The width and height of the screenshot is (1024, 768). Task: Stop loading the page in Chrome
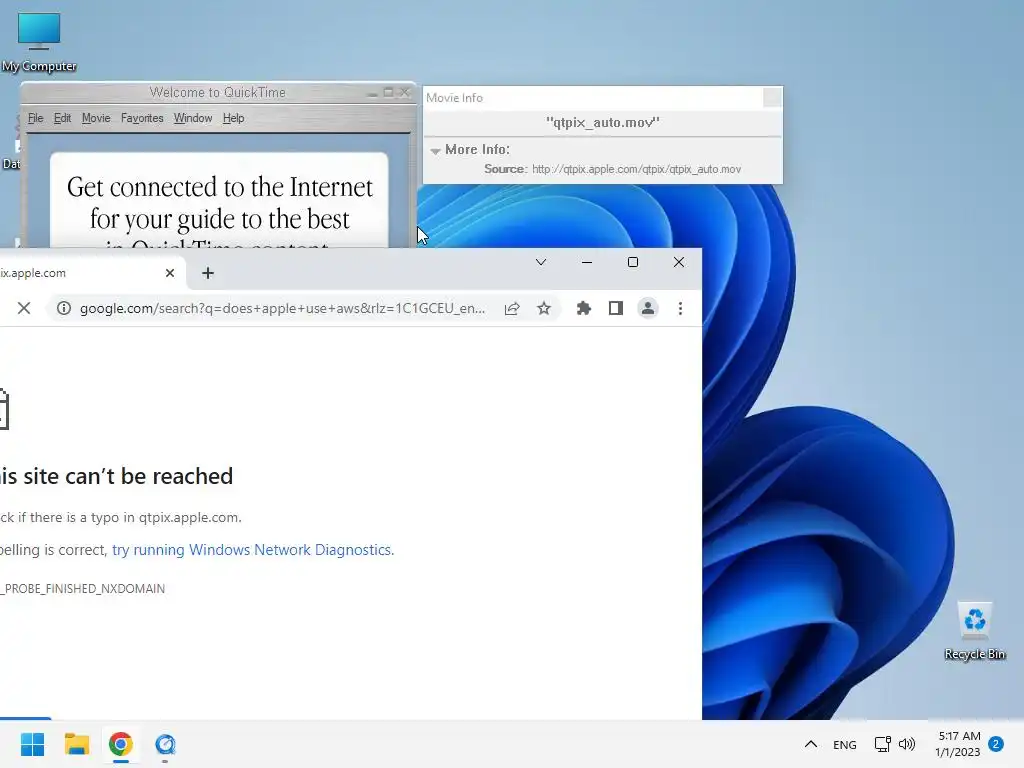point(24,308)
